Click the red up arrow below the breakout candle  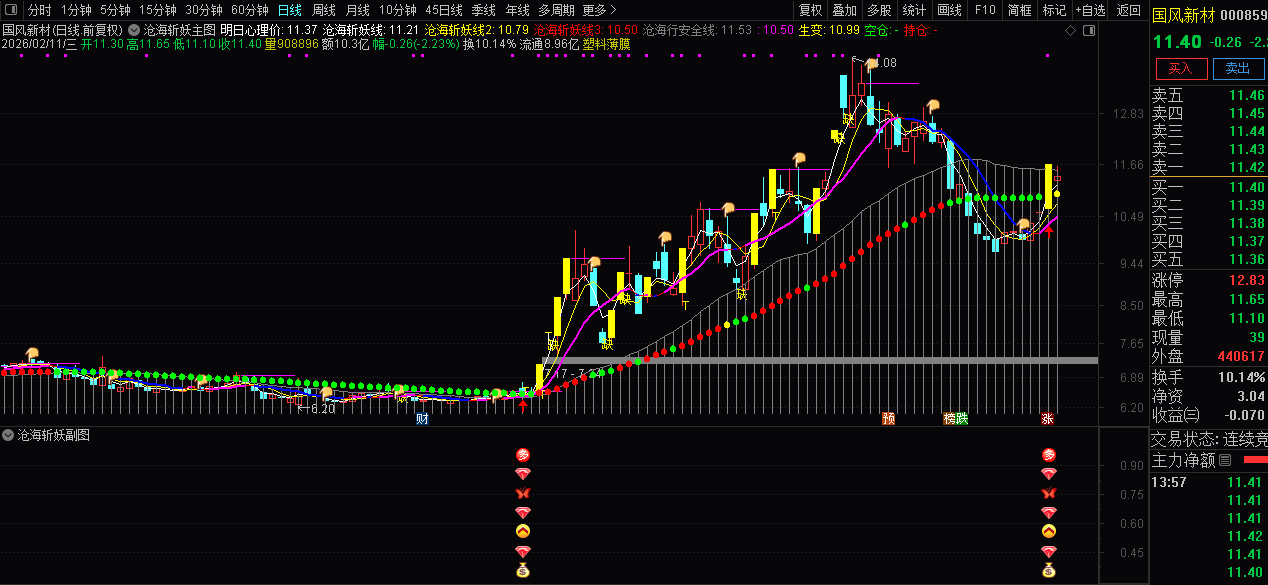pos(522,405)
